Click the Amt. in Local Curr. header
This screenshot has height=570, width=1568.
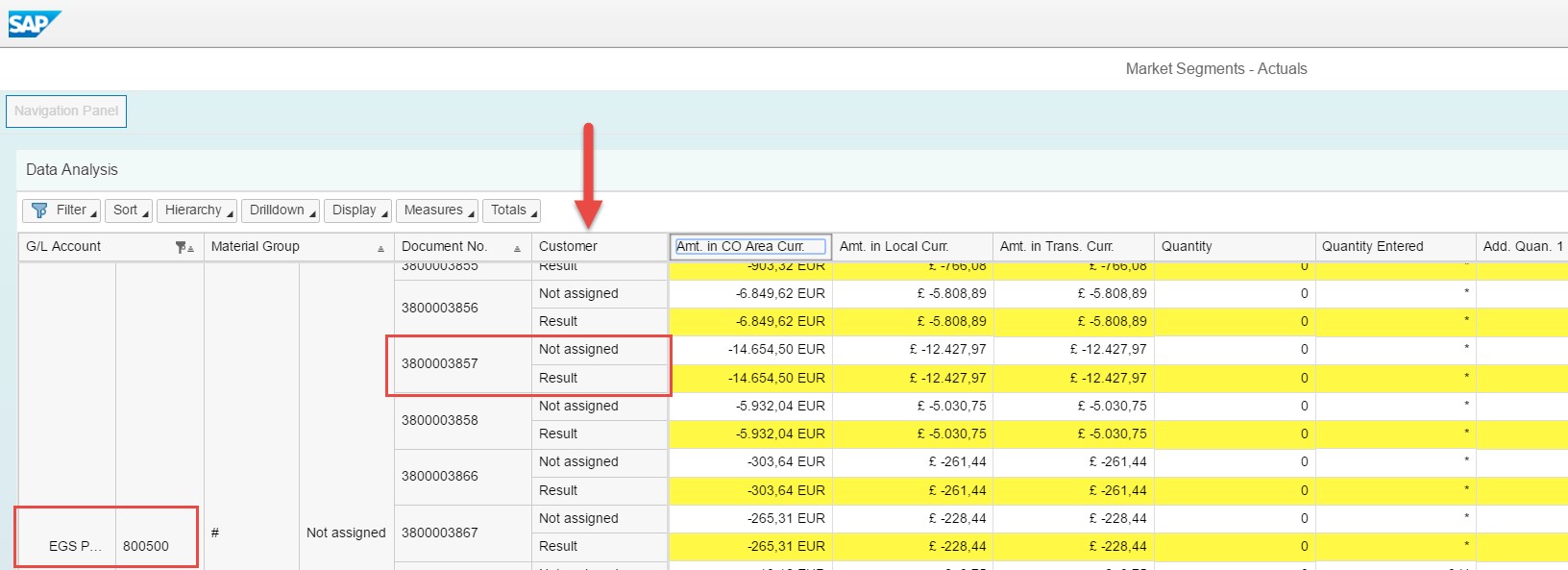tap(894, 247)
